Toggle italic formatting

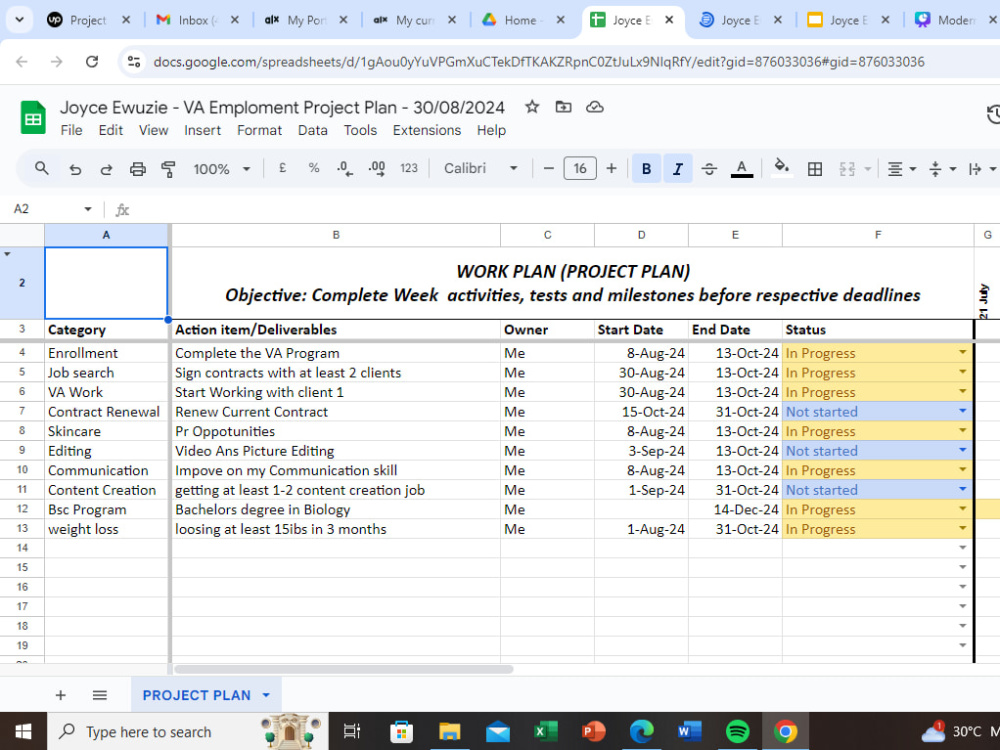point(677,169)
